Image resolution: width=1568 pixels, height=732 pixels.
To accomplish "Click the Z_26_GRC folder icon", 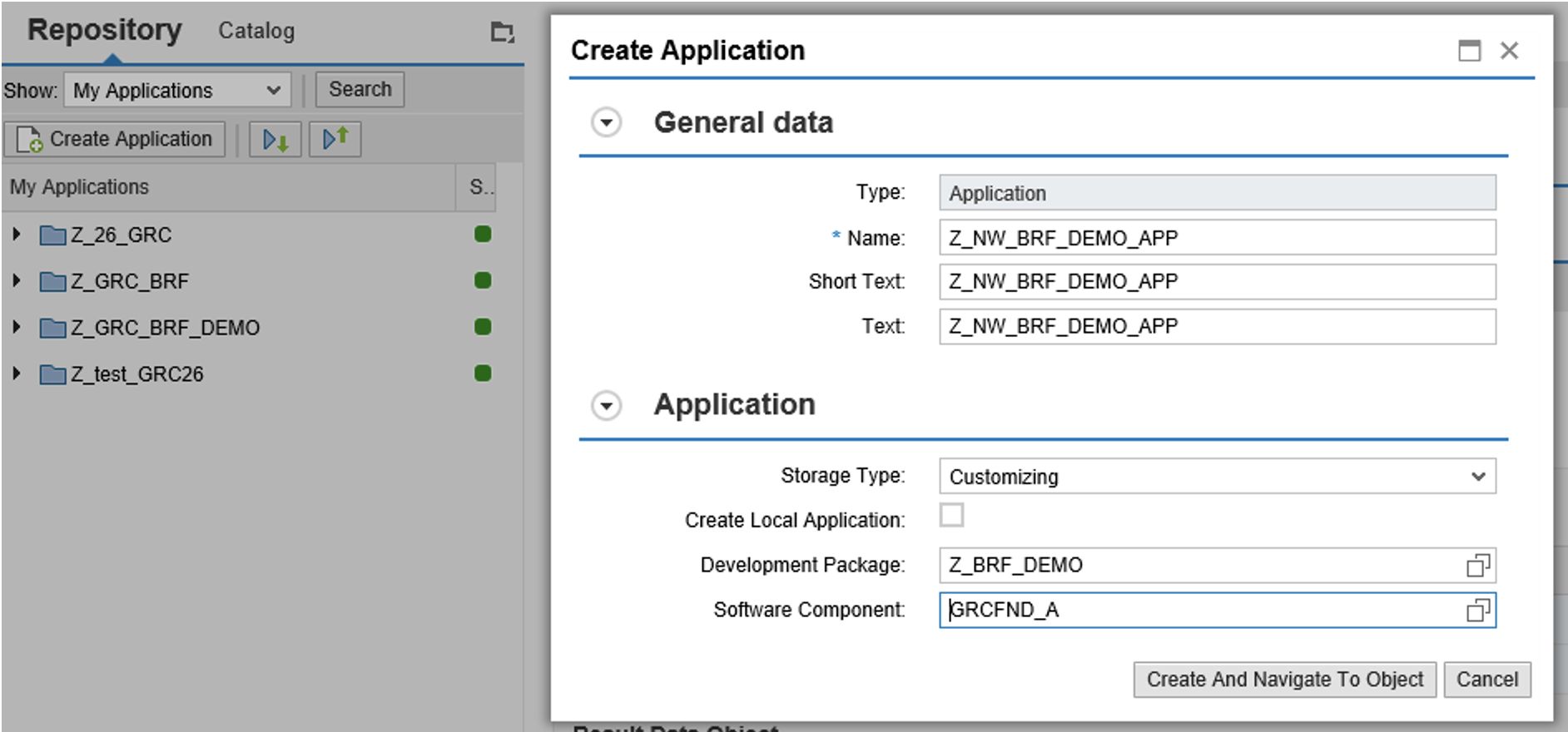I will [x=53, y=235].
